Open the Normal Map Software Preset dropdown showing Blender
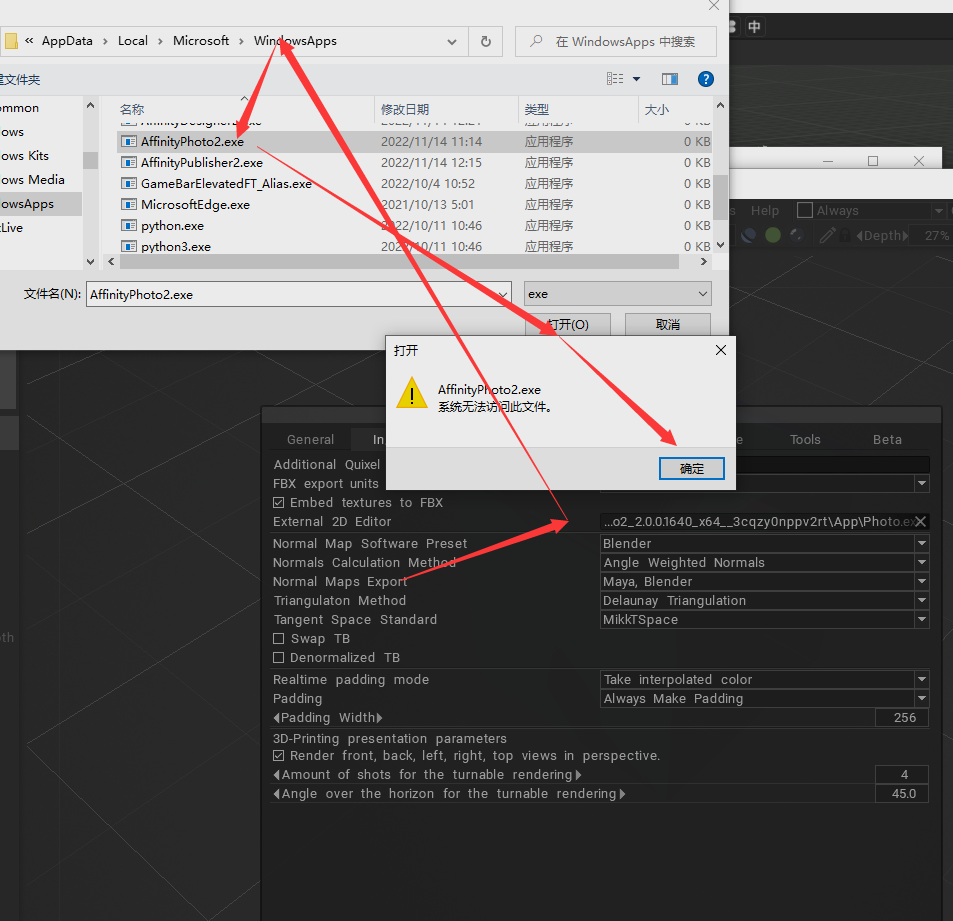953x921 pixels. point(765,543)
